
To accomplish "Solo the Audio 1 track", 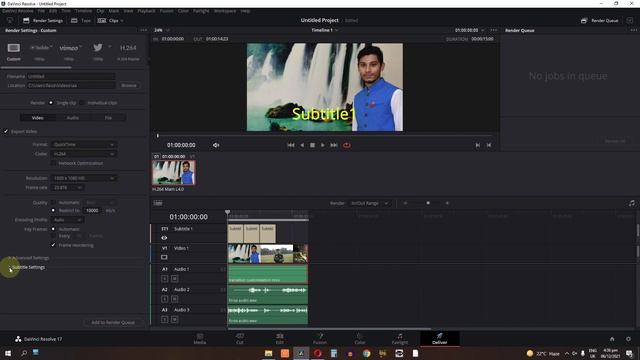I will (x=164, y=278).
